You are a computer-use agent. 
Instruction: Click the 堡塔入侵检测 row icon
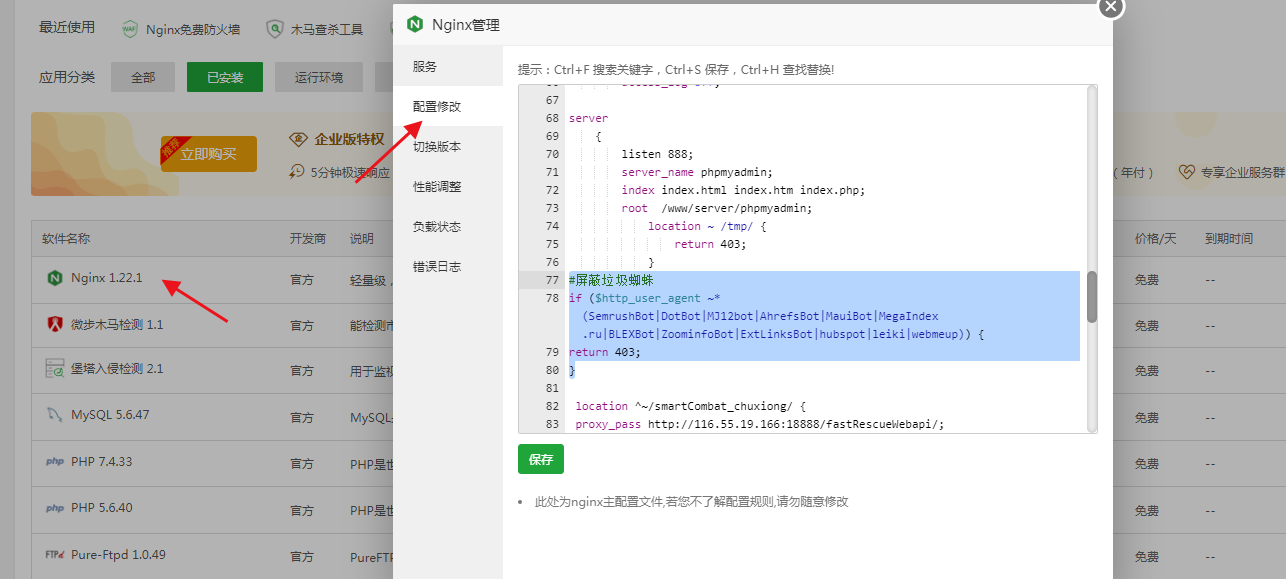click(x=54, y=369)
